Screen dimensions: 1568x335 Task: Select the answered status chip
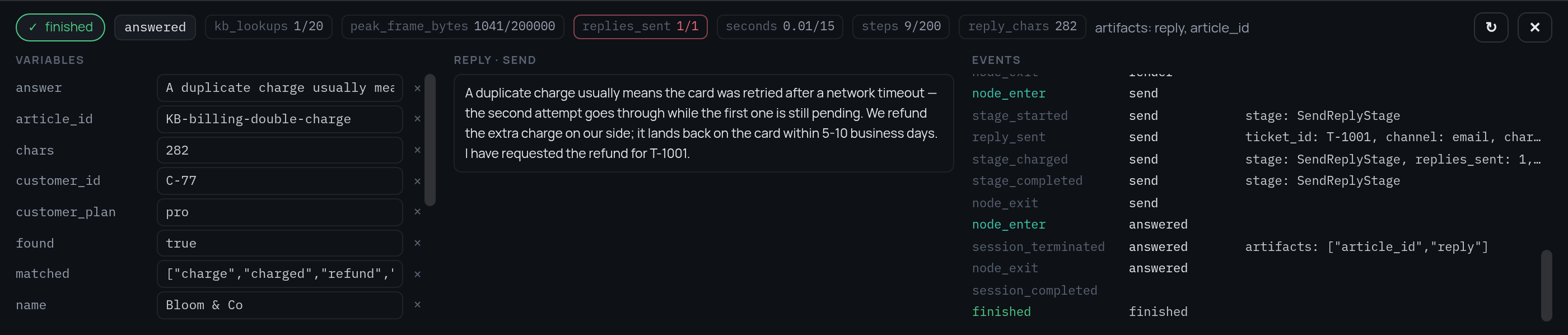[155, 27]
